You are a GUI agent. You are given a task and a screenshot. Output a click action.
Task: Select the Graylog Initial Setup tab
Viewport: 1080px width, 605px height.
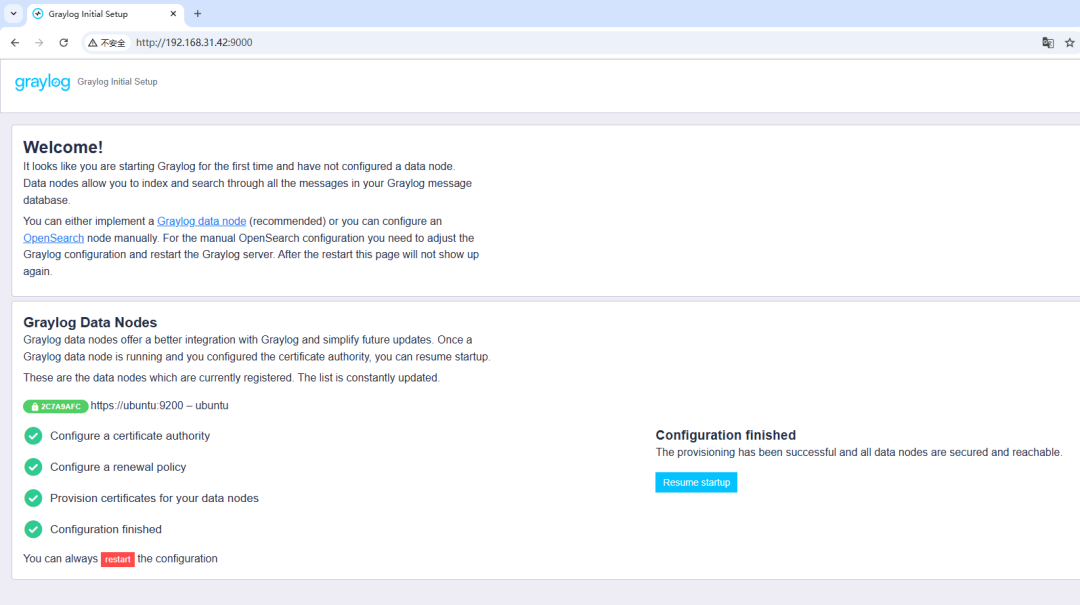click(x=105, y=14)
